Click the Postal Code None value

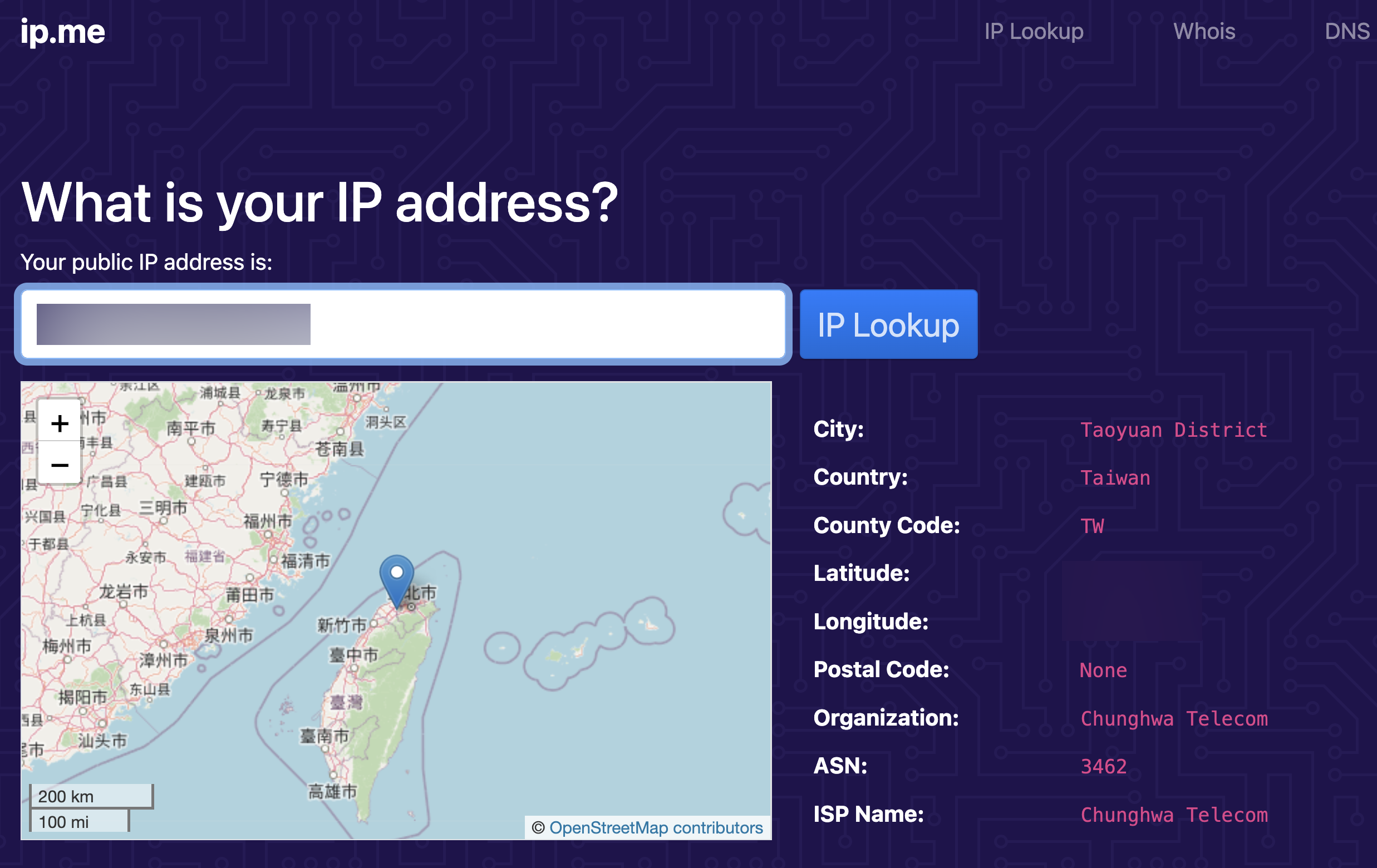(x=1103, y=670)
